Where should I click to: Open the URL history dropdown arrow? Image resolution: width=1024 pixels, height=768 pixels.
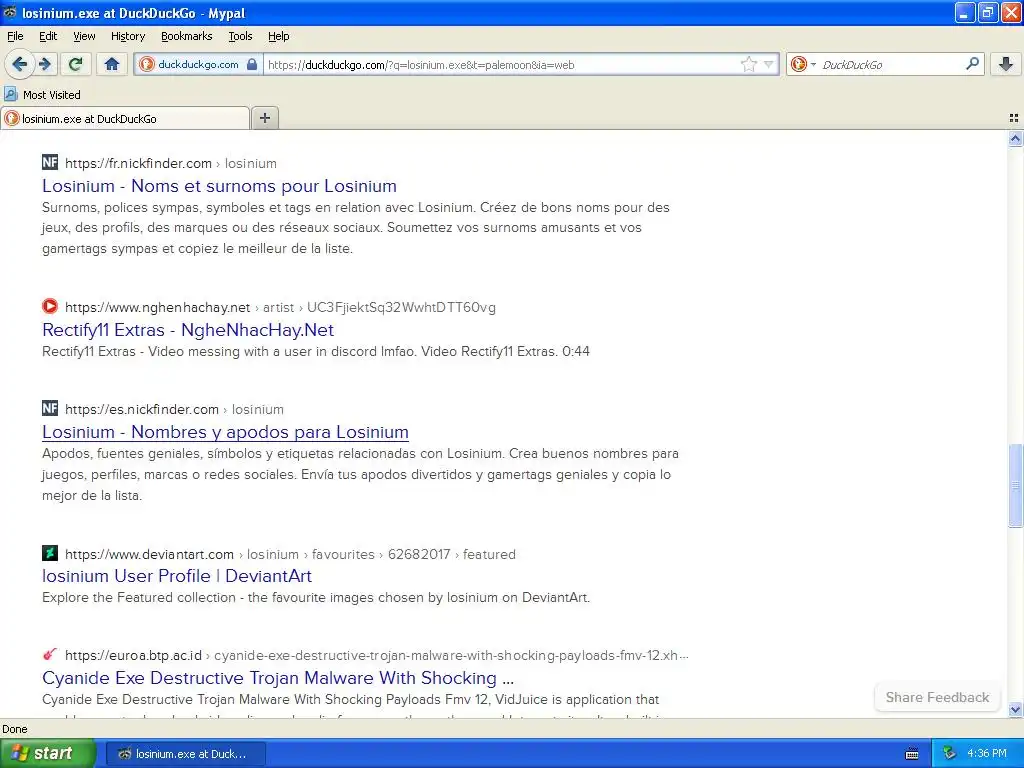769,65
